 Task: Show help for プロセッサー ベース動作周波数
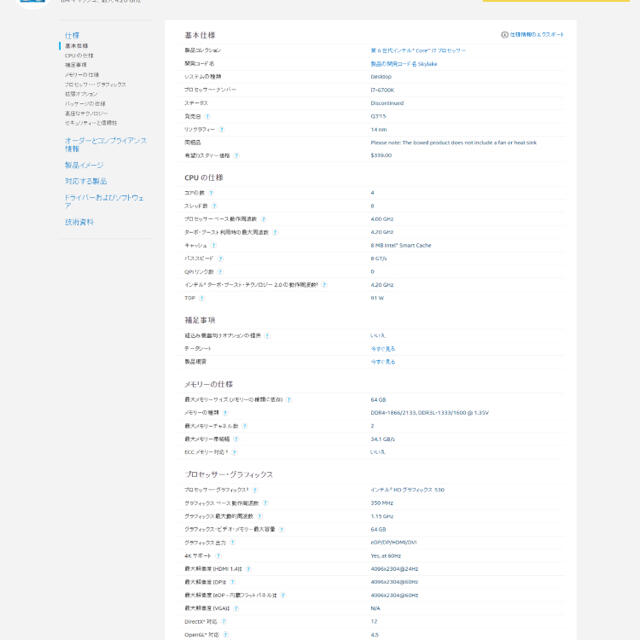point(263,219)
